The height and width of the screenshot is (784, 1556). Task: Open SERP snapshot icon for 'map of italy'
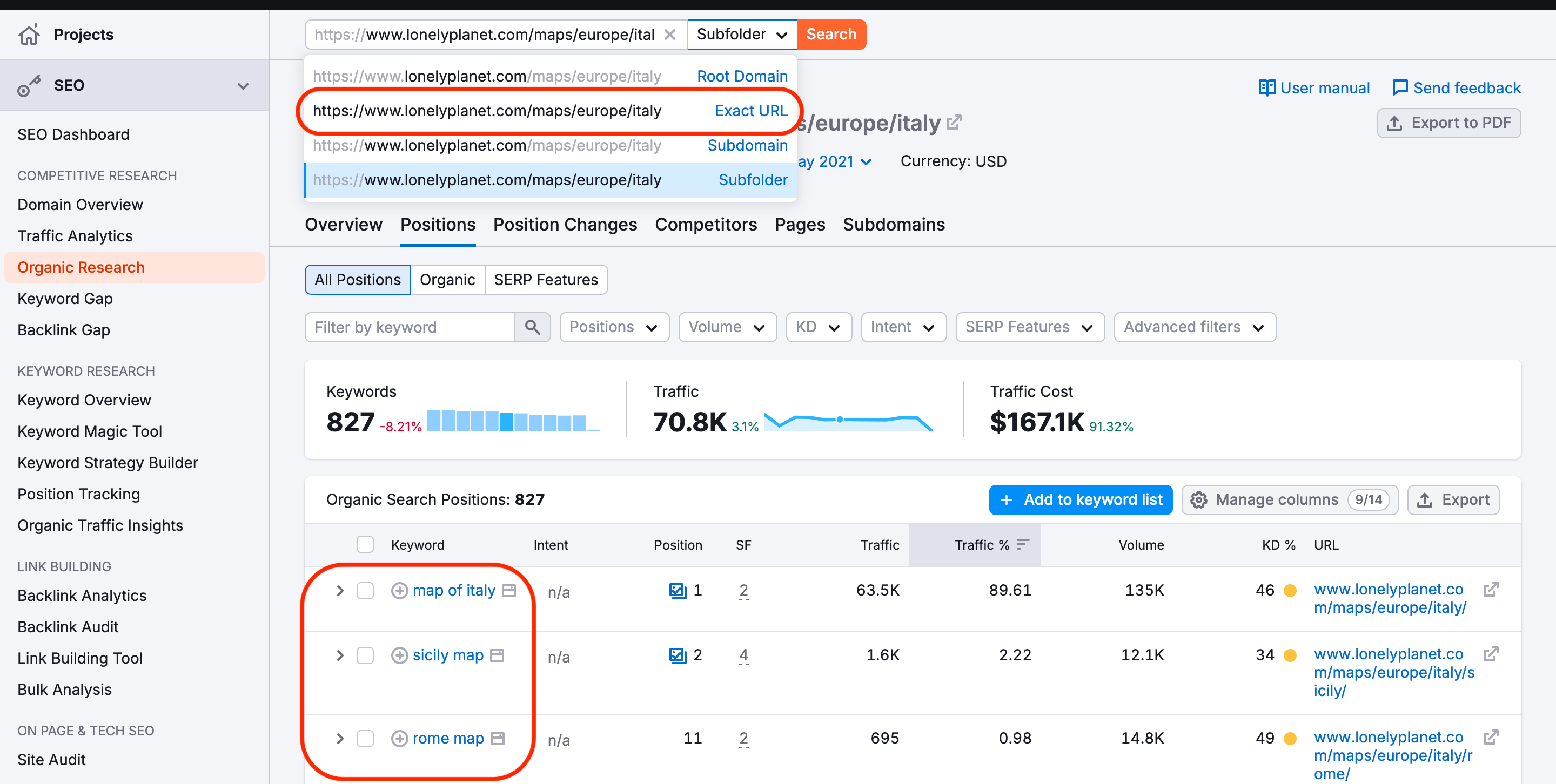(x=509, y=590)
